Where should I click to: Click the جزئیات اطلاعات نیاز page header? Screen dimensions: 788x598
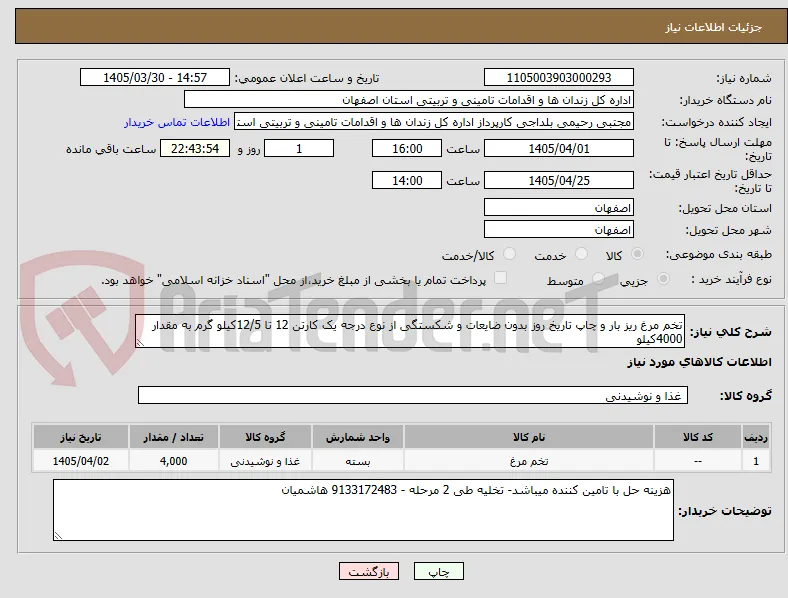(714, 27)
